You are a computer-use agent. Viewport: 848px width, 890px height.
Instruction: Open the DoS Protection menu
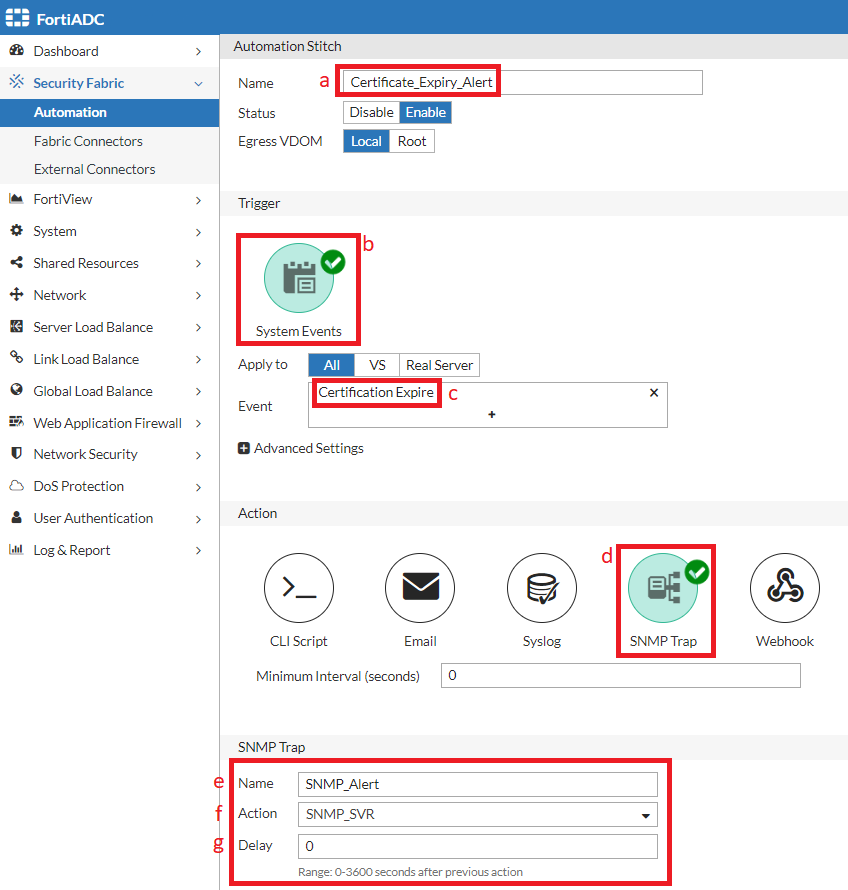(110, 486)
